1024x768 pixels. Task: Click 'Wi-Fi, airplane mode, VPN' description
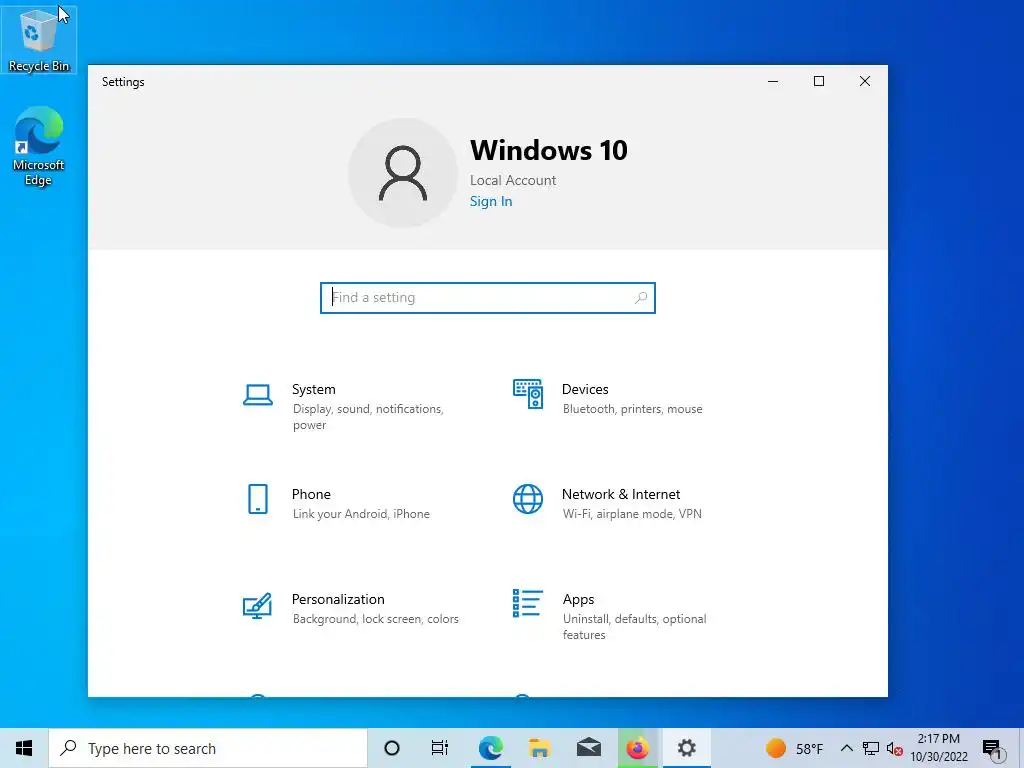(632, 514)
